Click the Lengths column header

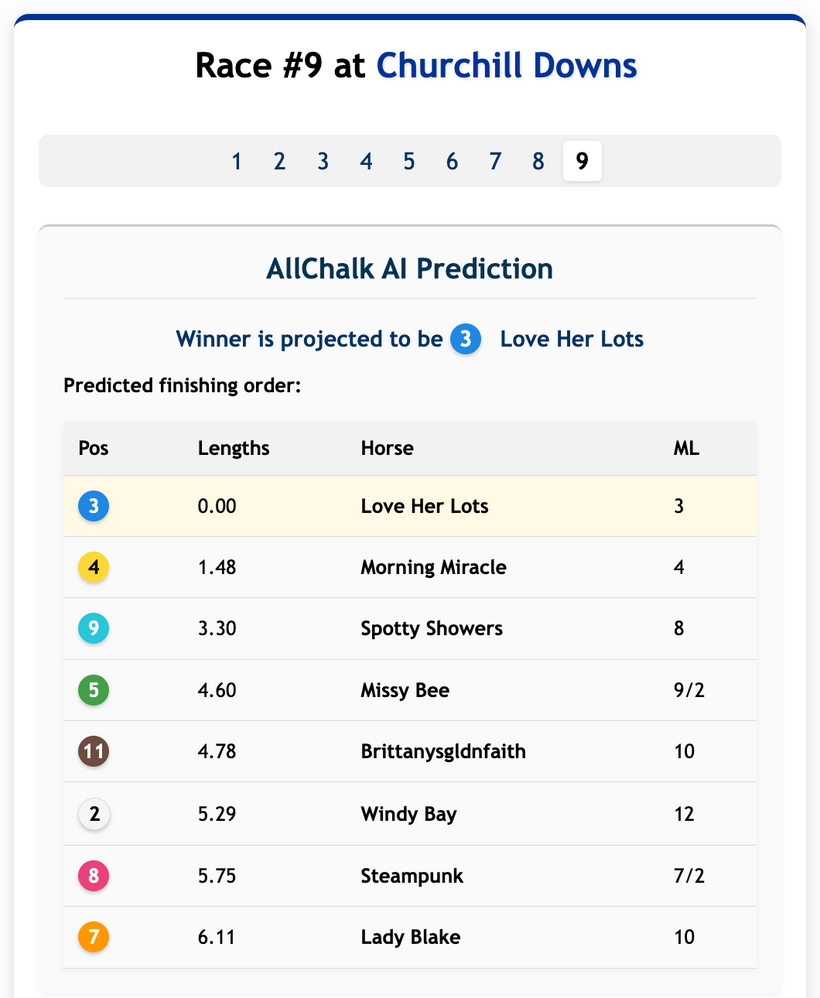point(233,448)
